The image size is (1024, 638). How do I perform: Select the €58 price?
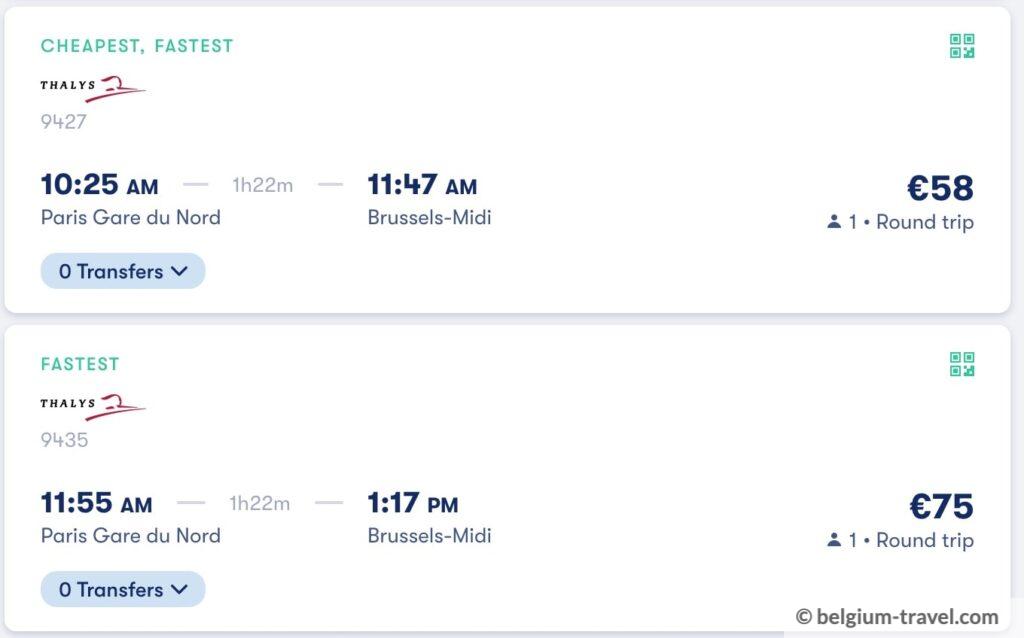940,188
